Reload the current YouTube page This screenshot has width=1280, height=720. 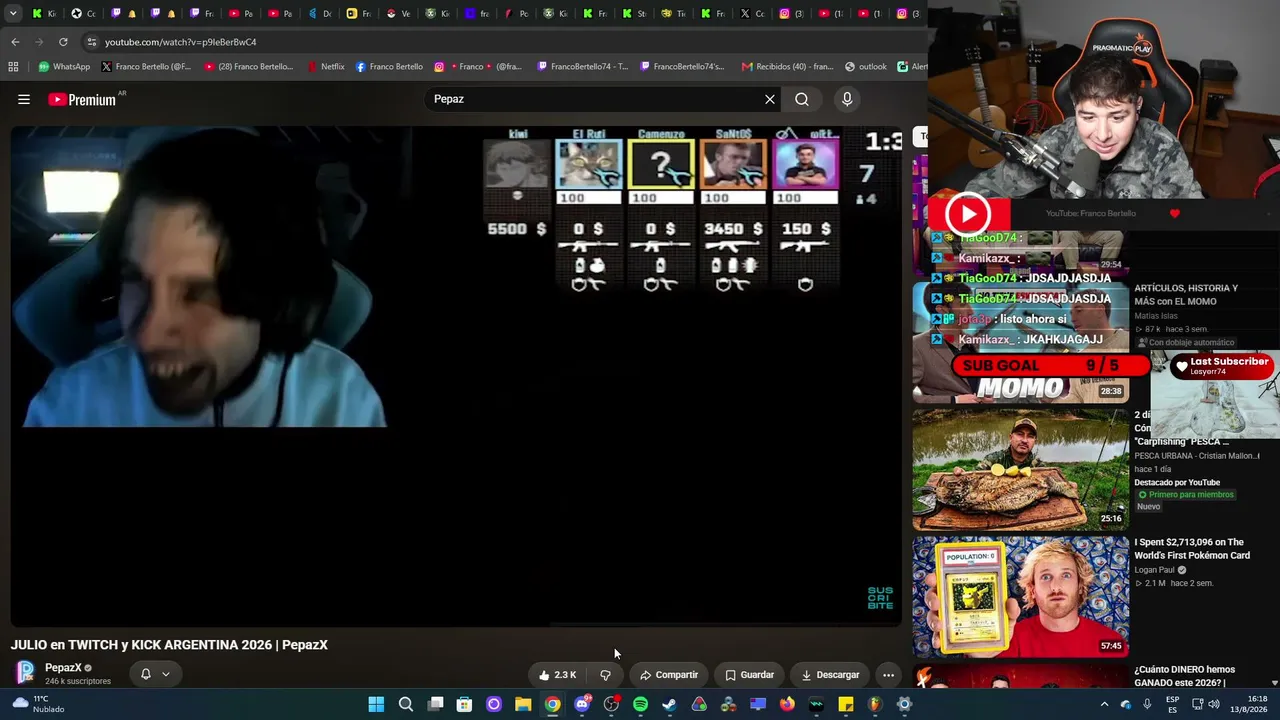tap(63, 42)
